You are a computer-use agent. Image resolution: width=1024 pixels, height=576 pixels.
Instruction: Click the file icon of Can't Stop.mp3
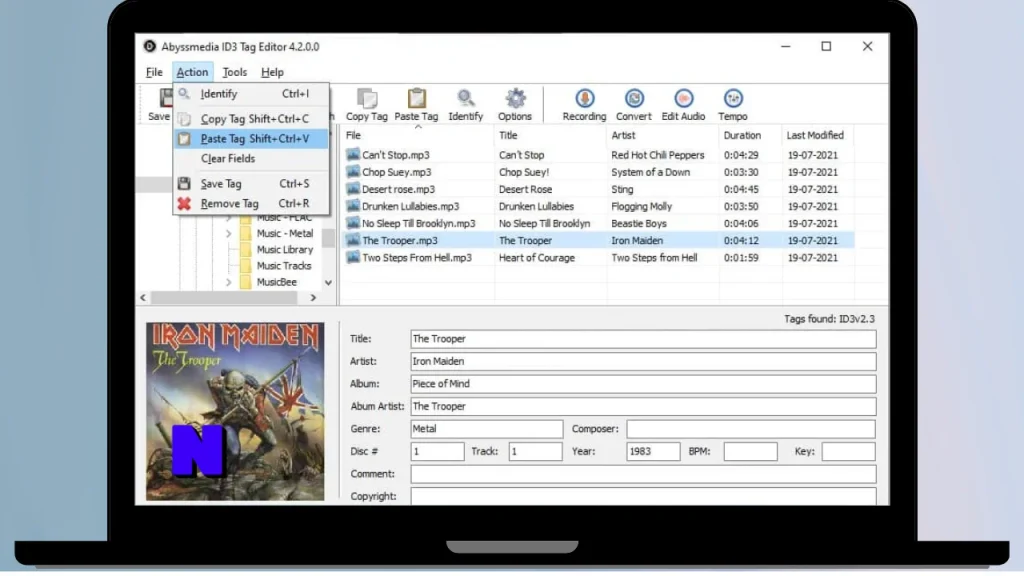click(x=353, y=155)
